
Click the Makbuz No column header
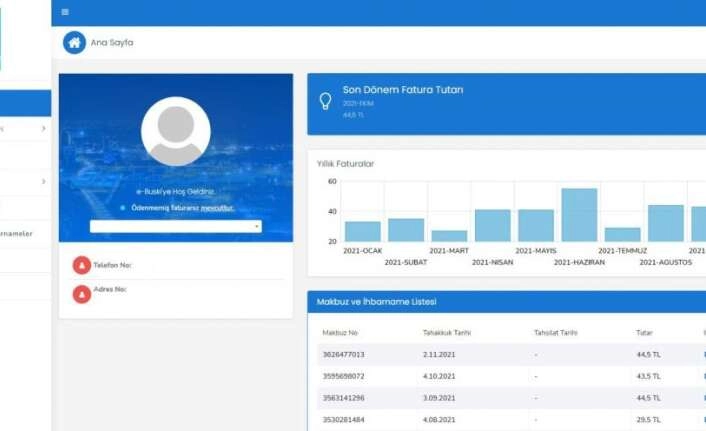point(340,332)
